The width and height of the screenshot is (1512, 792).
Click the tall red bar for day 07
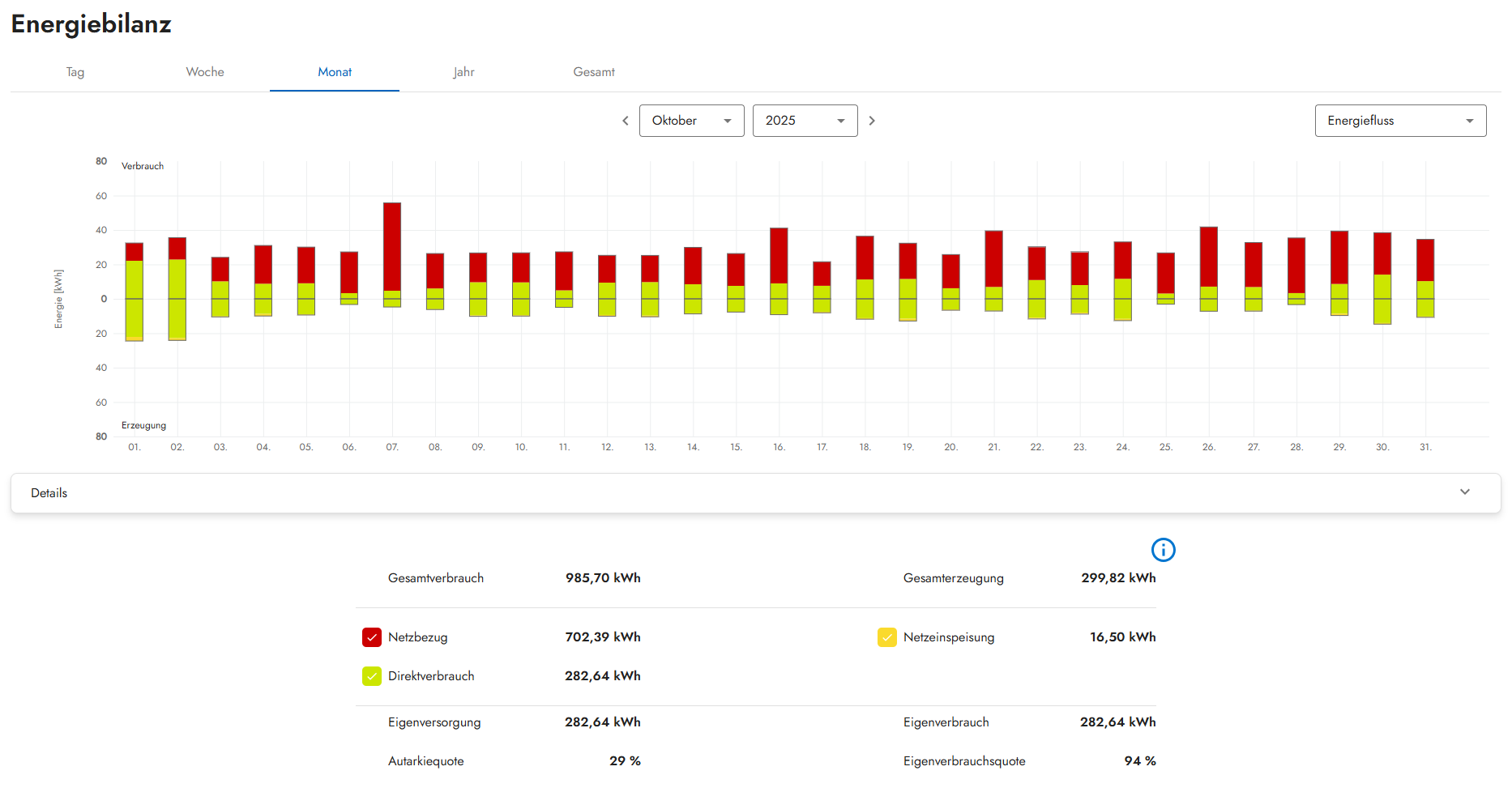click(392, 246)
